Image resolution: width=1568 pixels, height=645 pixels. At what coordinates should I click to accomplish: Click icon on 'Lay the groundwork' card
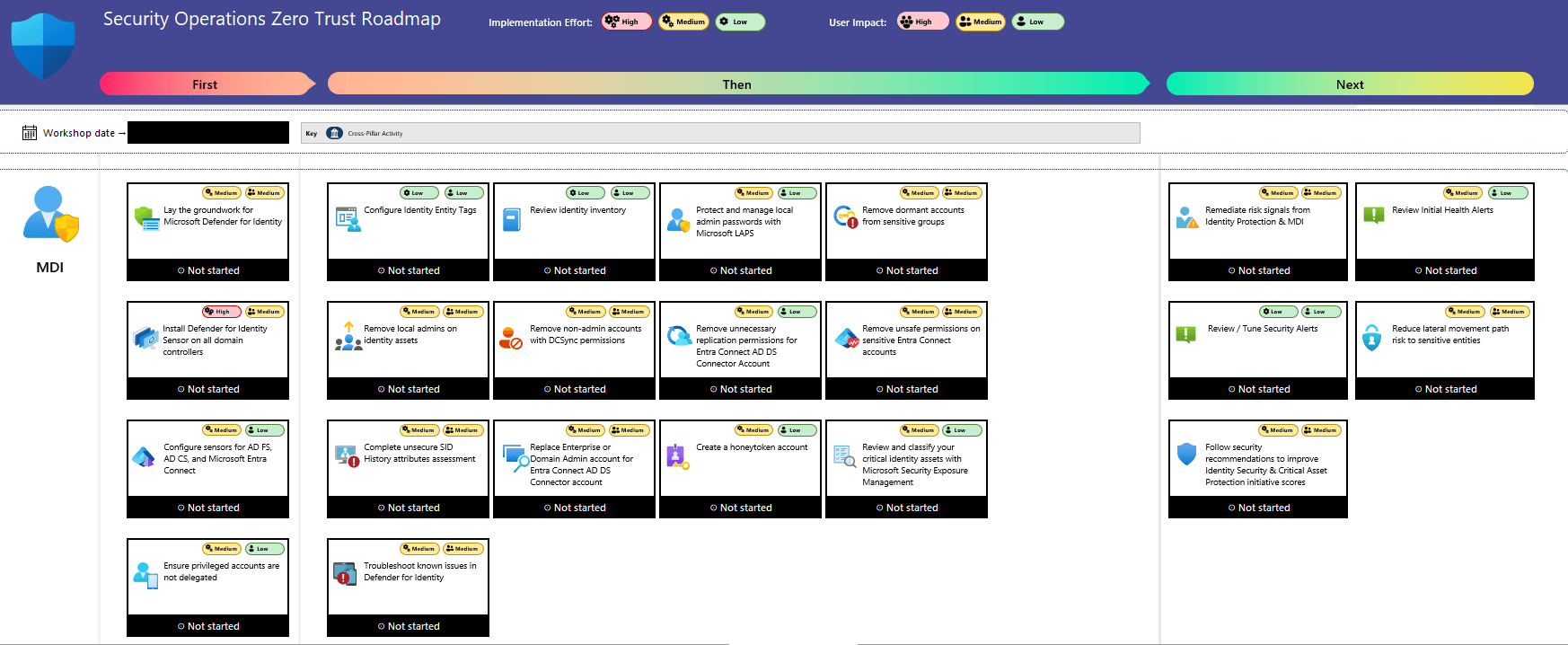[x=145, y=217]
